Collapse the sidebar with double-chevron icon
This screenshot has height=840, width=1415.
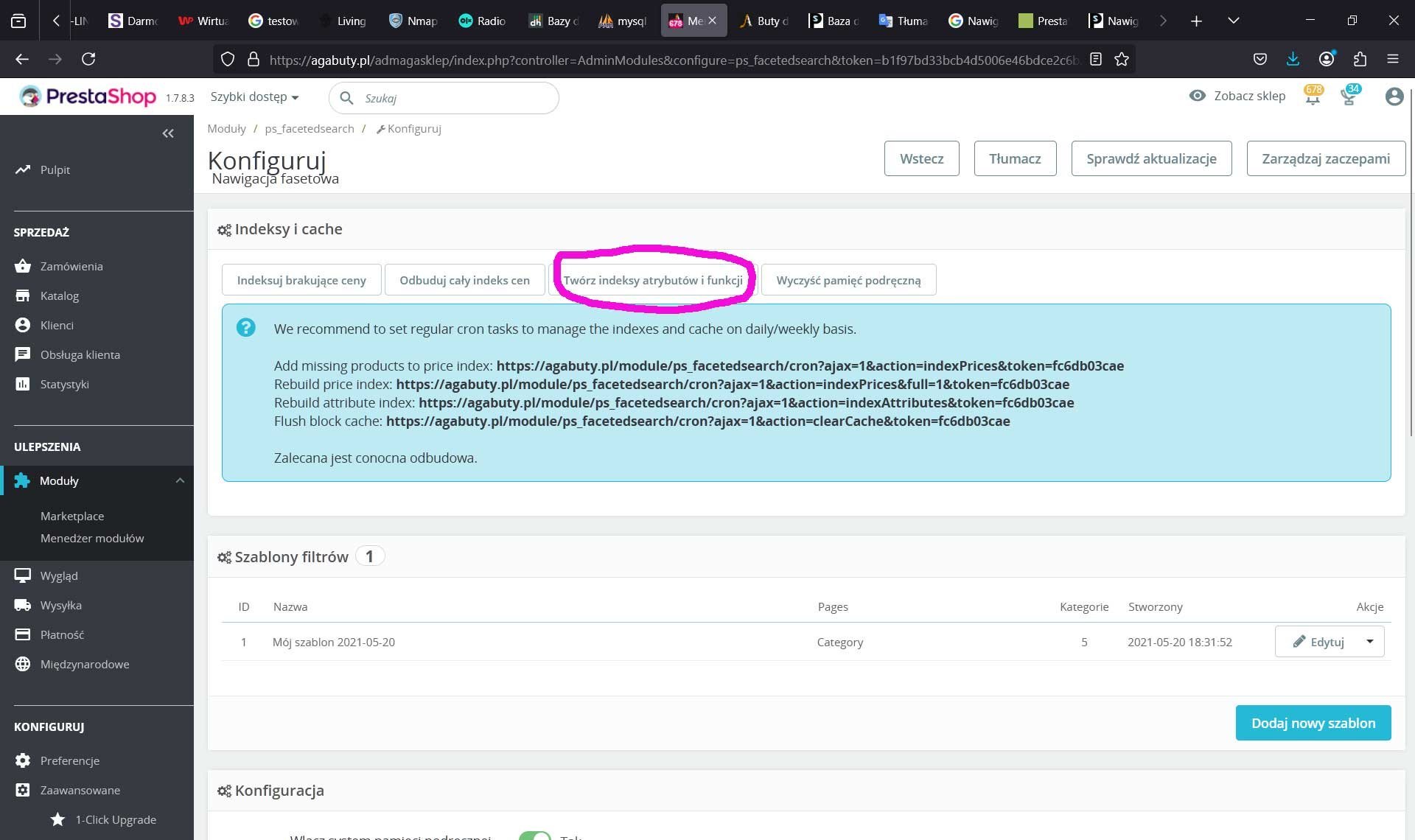[x=168, y=133]
